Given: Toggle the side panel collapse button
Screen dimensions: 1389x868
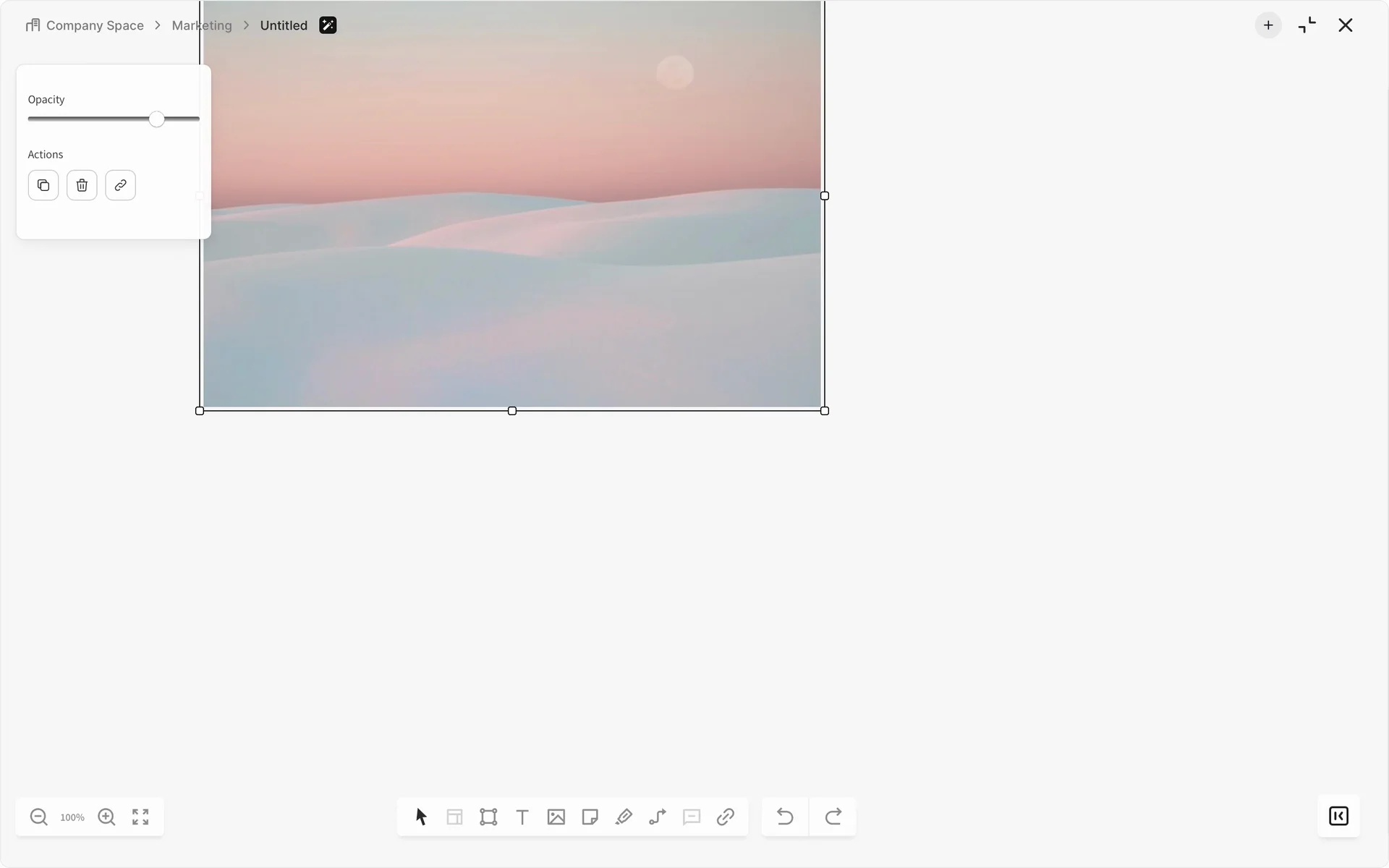Looking at the screenshot, I should 1338,816.
